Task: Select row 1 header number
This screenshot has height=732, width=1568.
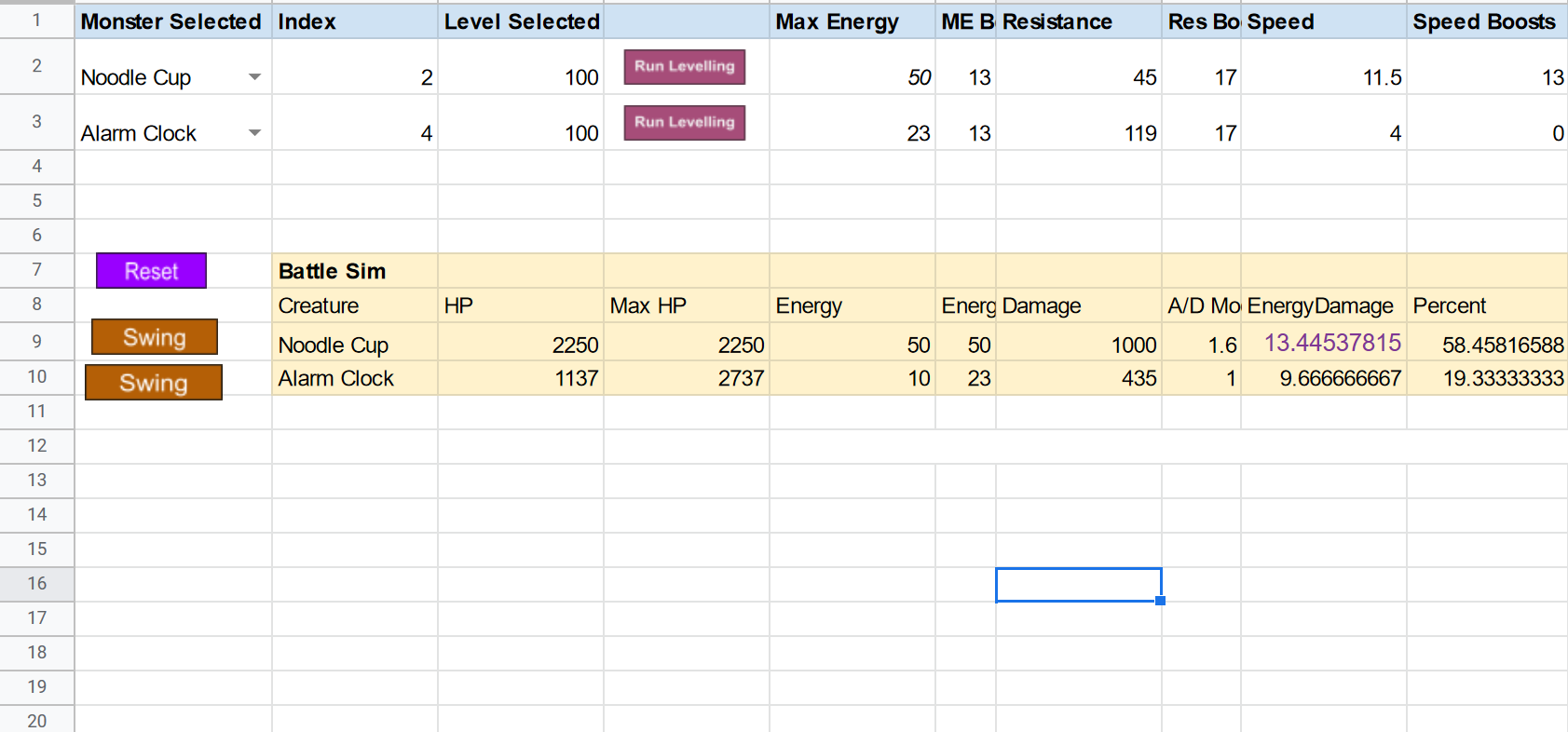Action: [36, 20]
